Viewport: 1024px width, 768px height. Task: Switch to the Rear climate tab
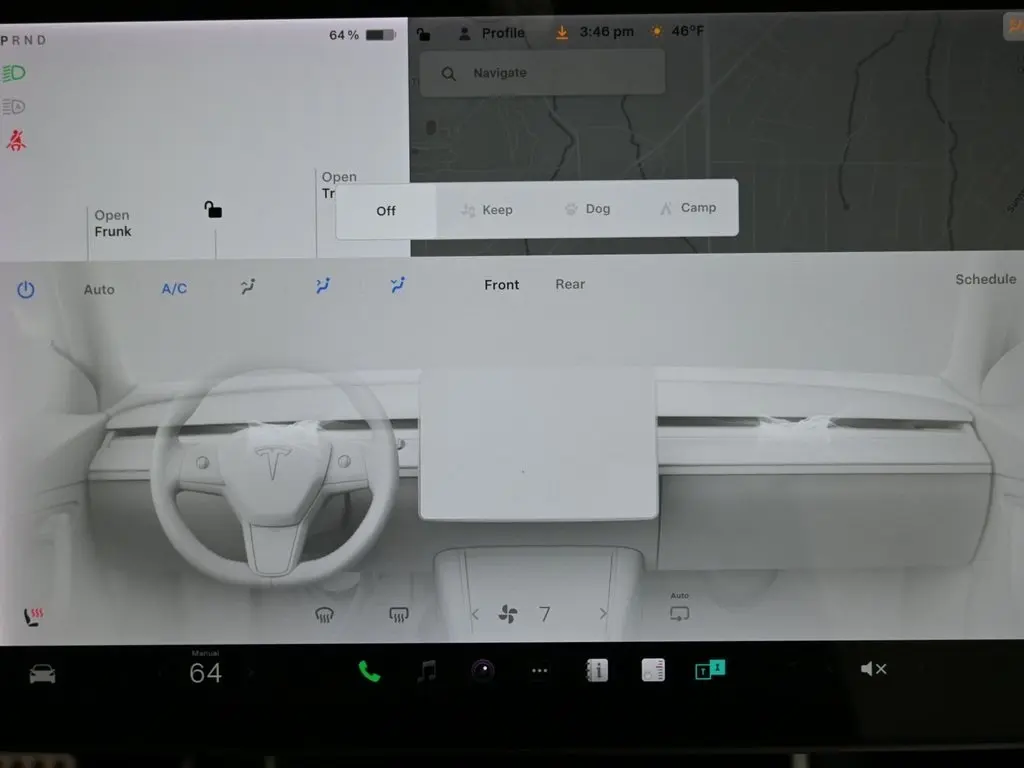click(x=570, y=285)
